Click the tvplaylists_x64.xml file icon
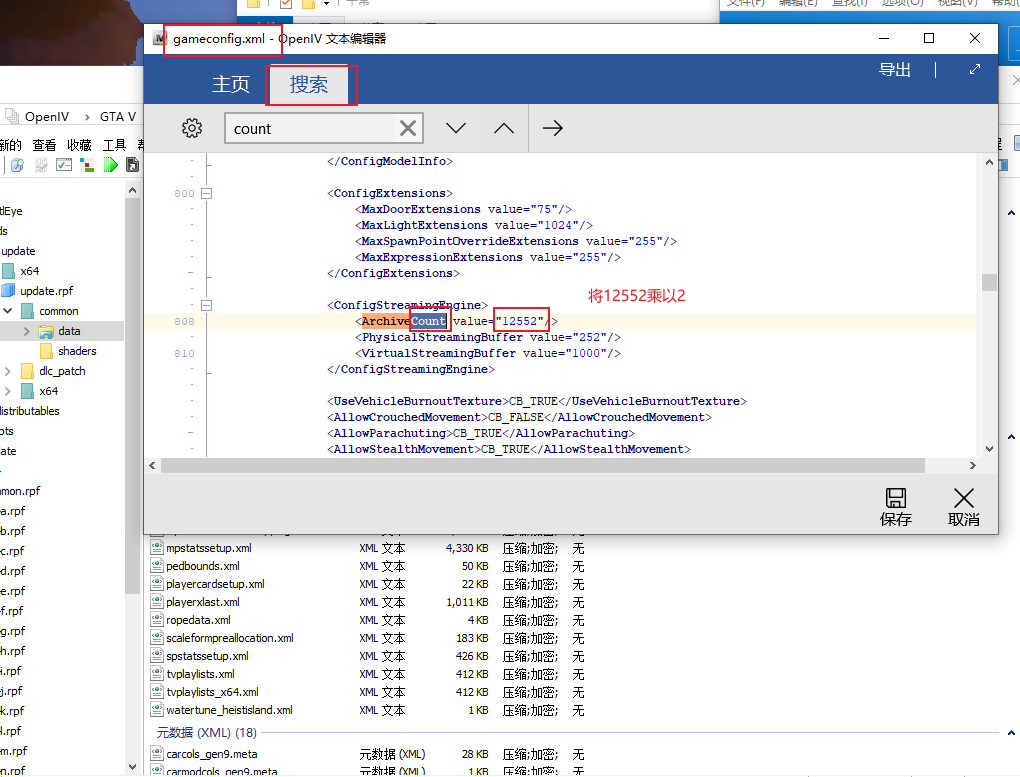This screenshot has width=1020, height=777. [x=157, y=692]
